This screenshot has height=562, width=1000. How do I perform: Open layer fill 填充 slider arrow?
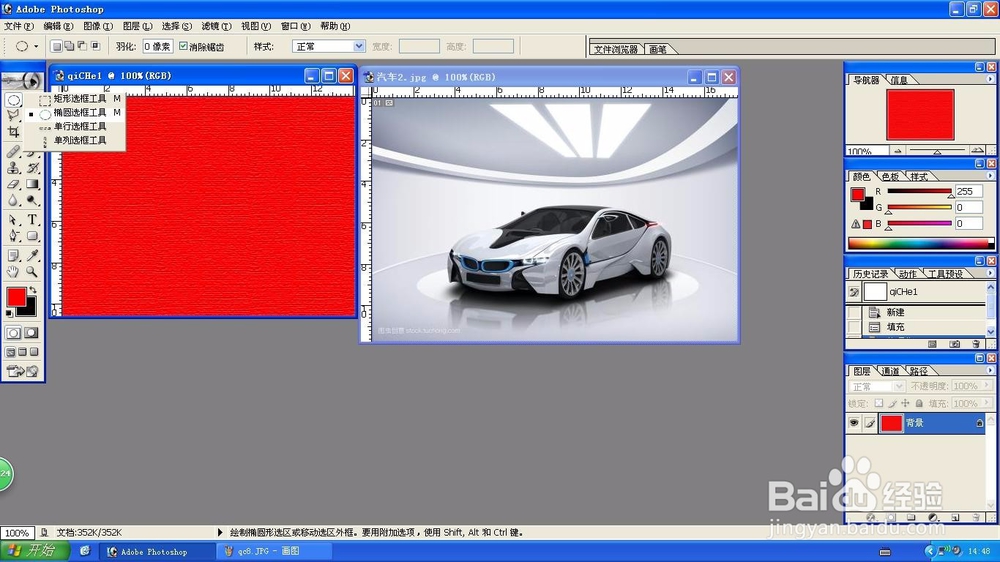click(987, 403)
